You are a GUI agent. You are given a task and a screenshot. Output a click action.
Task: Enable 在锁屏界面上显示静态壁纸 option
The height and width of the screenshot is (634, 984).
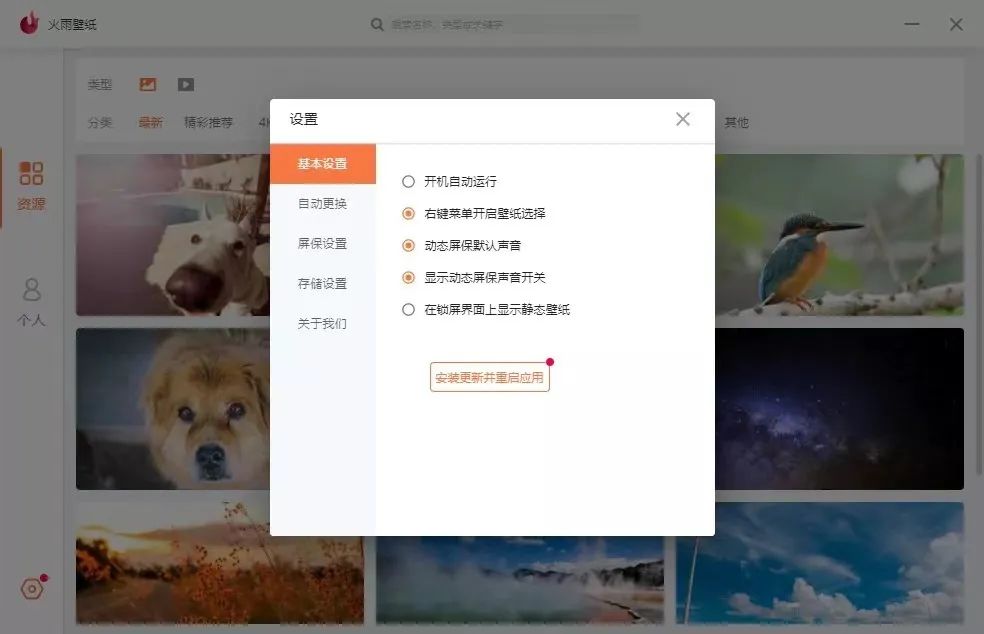pyautogui.click(x=409, y=309)
